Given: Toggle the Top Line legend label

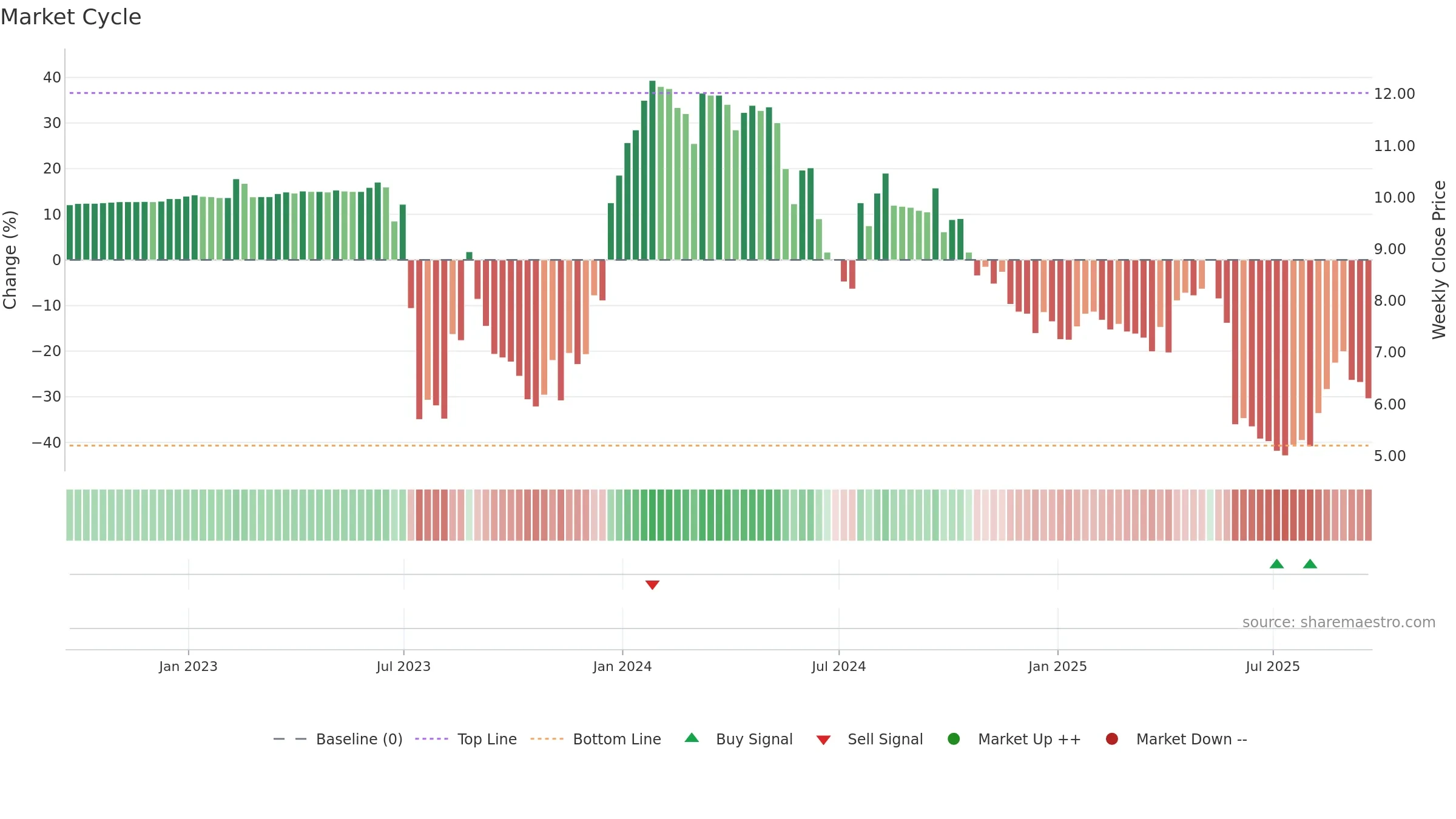Looking at the screenshot, I should [487, 740].
